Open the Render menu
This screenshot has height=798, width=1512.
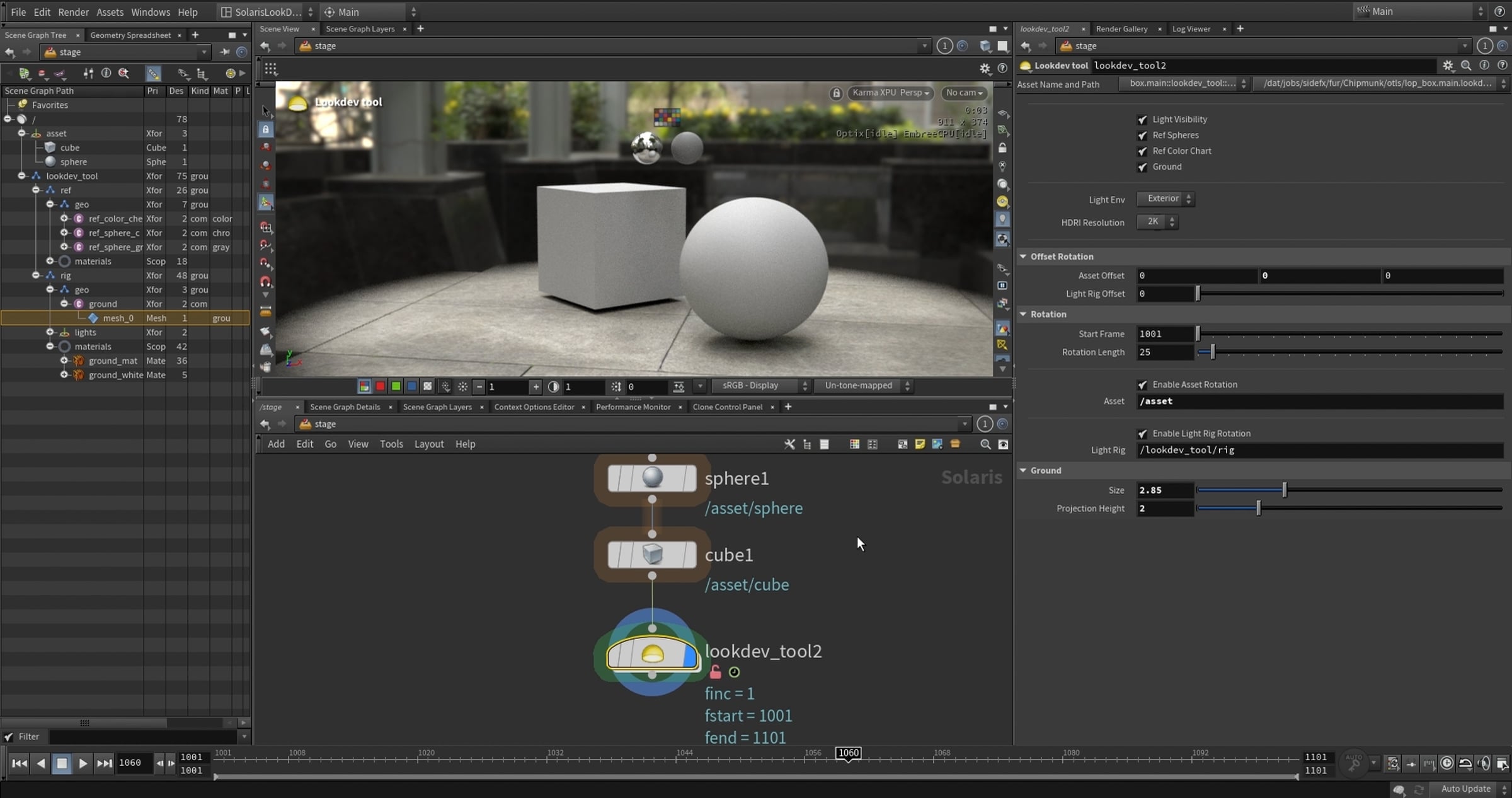[x=74, y=12]
